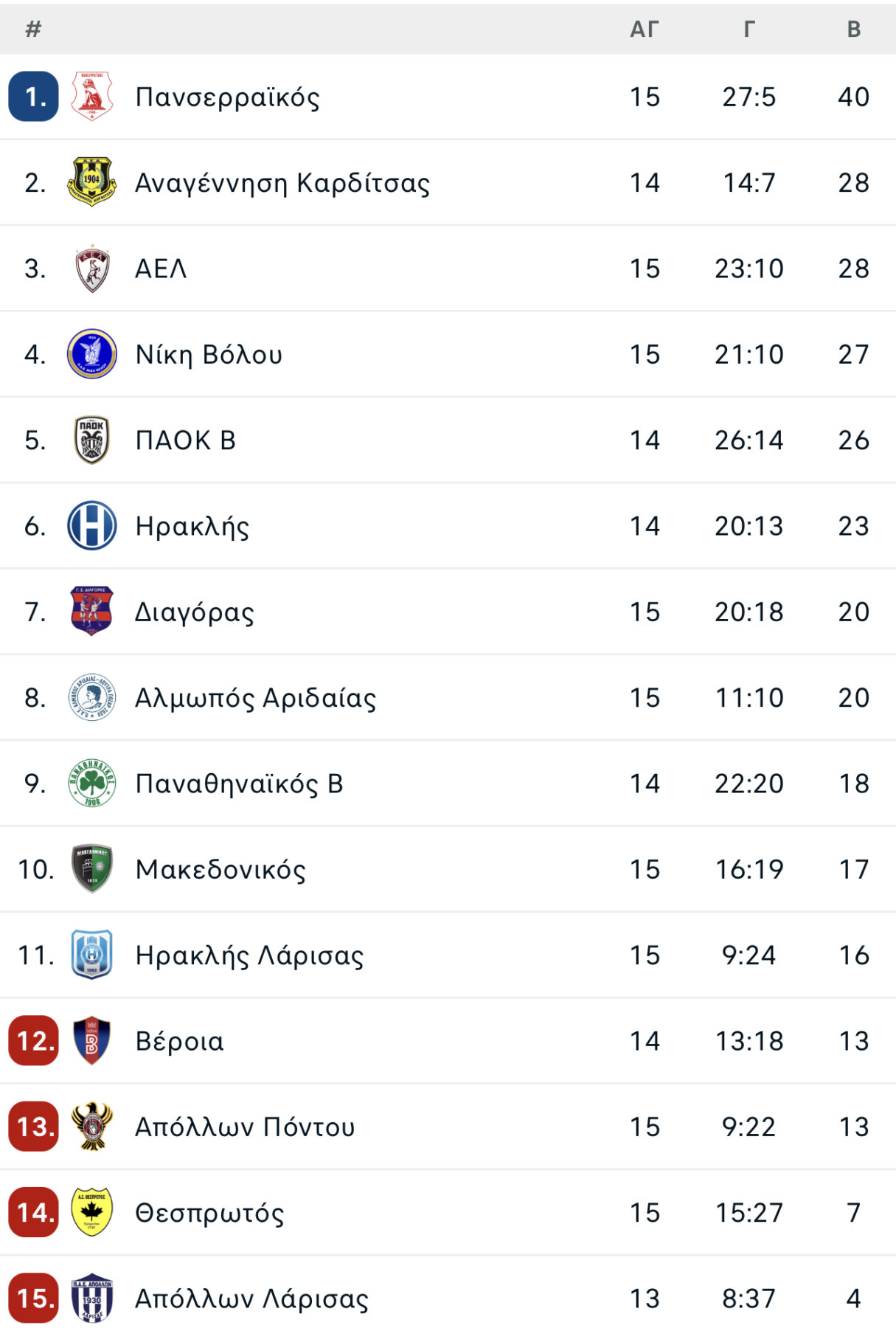The width and height of the screenshot is (896, 1328).
Task: Open the Ηρακλής Λάρισας team page
Action: [x=249, y=955]
